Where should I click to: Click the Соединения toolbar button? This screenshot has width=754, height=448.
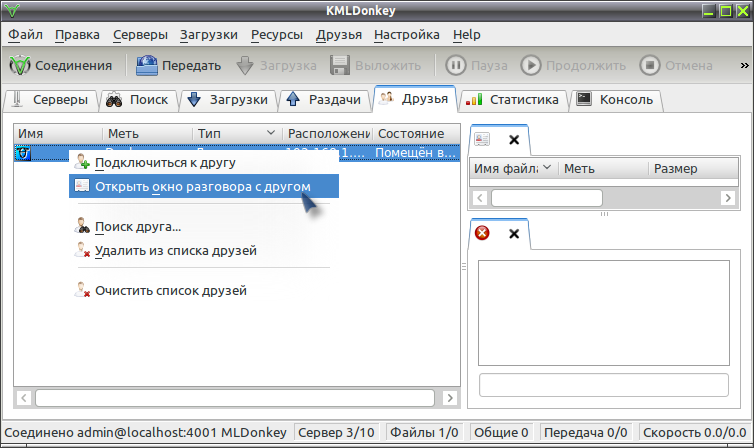pyautogui.click(x=61, y=65)
